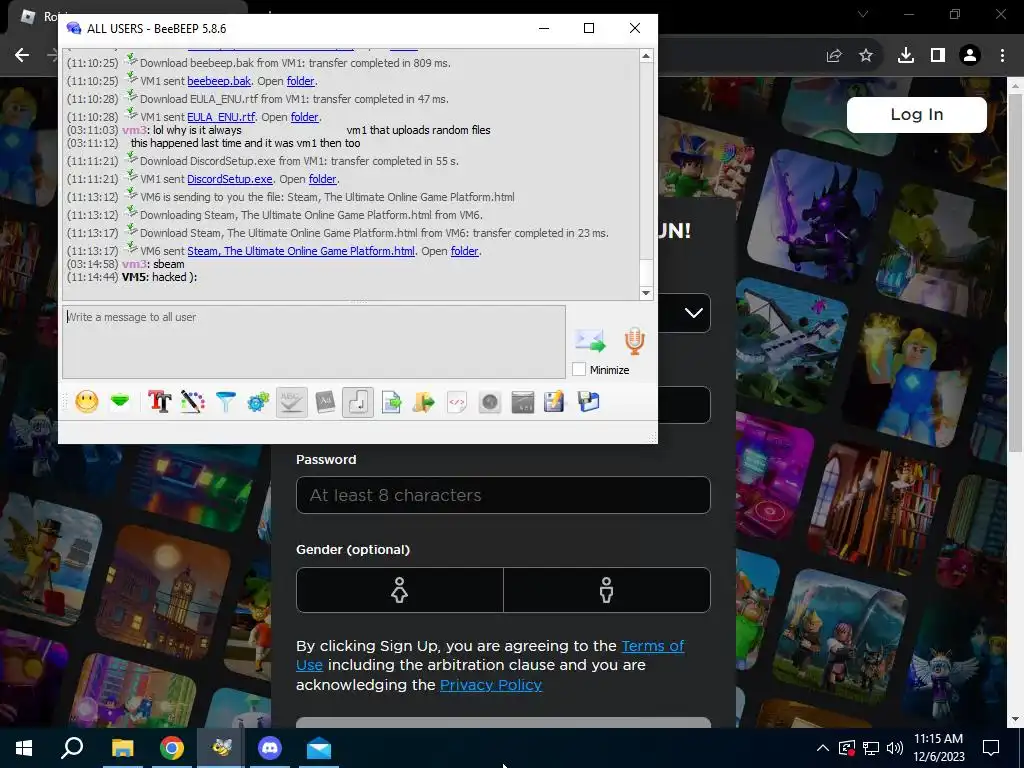This screenshot has width=1024, height=768.
Task: Toggle the spell checking ABC icon
Action: [291, 402]
